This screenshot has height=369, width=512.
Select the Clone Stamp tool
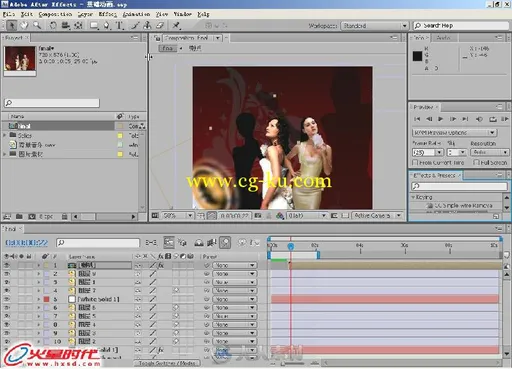(x=147, y=25)
